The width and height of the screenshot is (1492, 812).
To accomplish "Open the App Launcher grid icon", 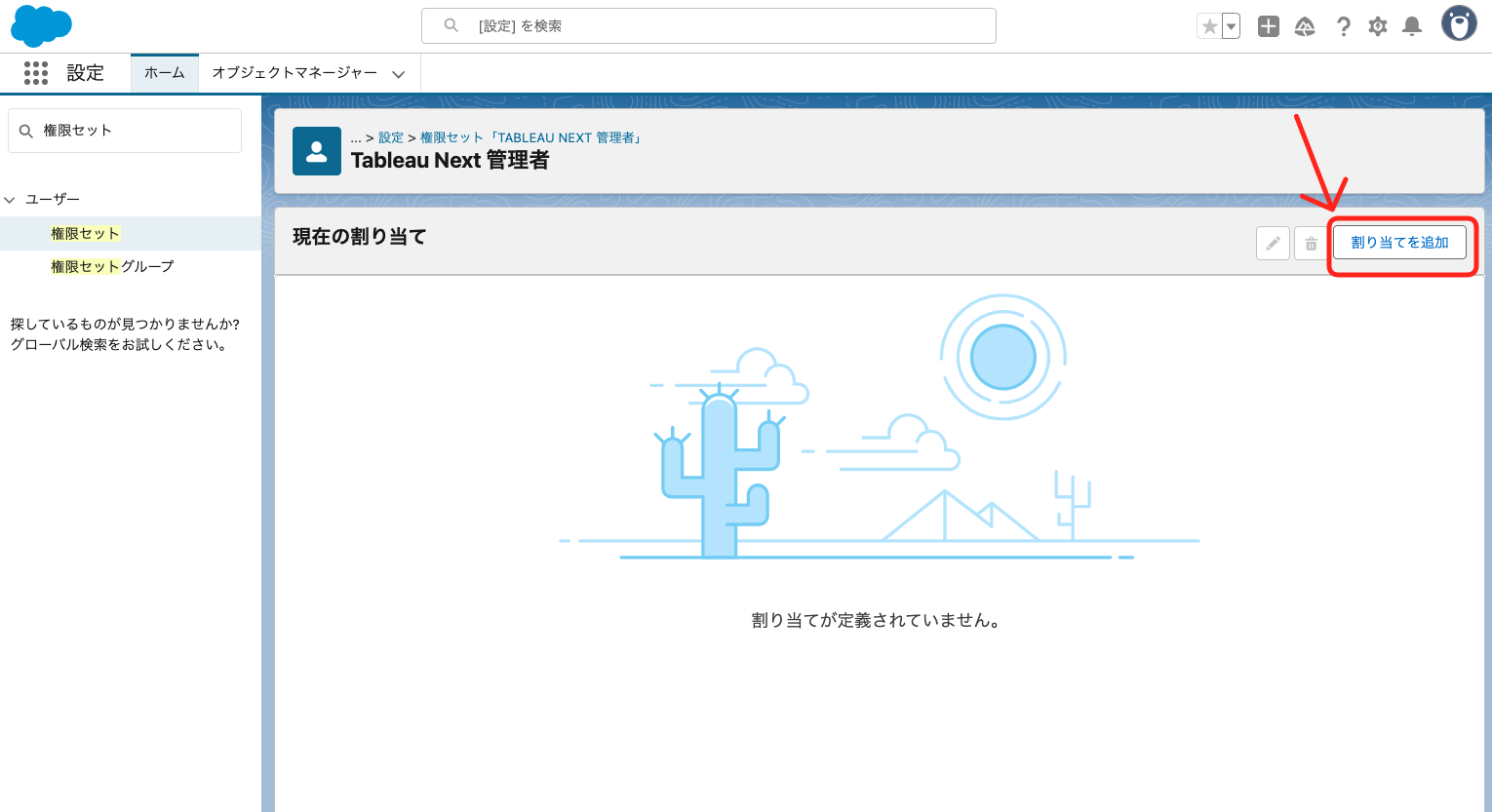I will point(36,73).
